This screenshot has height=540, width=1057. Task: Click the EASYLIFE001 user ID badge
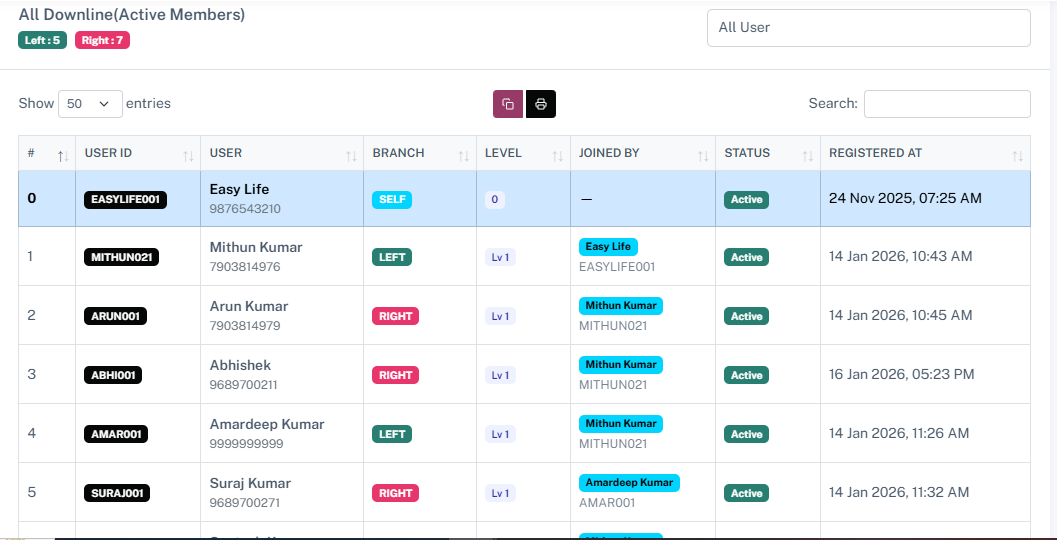point(125,199)
